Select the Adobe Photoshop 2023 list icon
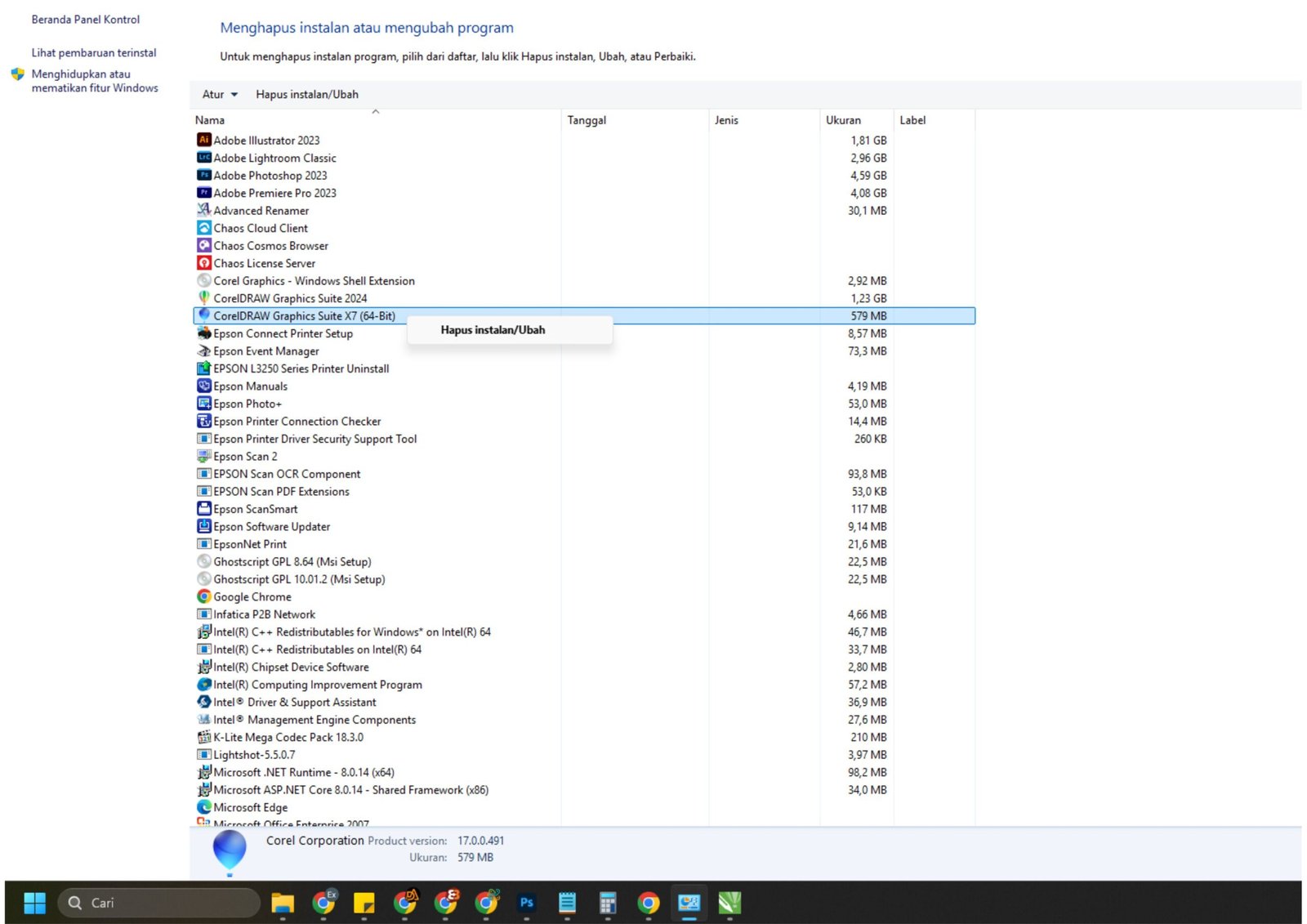This screenshot has height=924, width=1307. (x=203, y=175)
